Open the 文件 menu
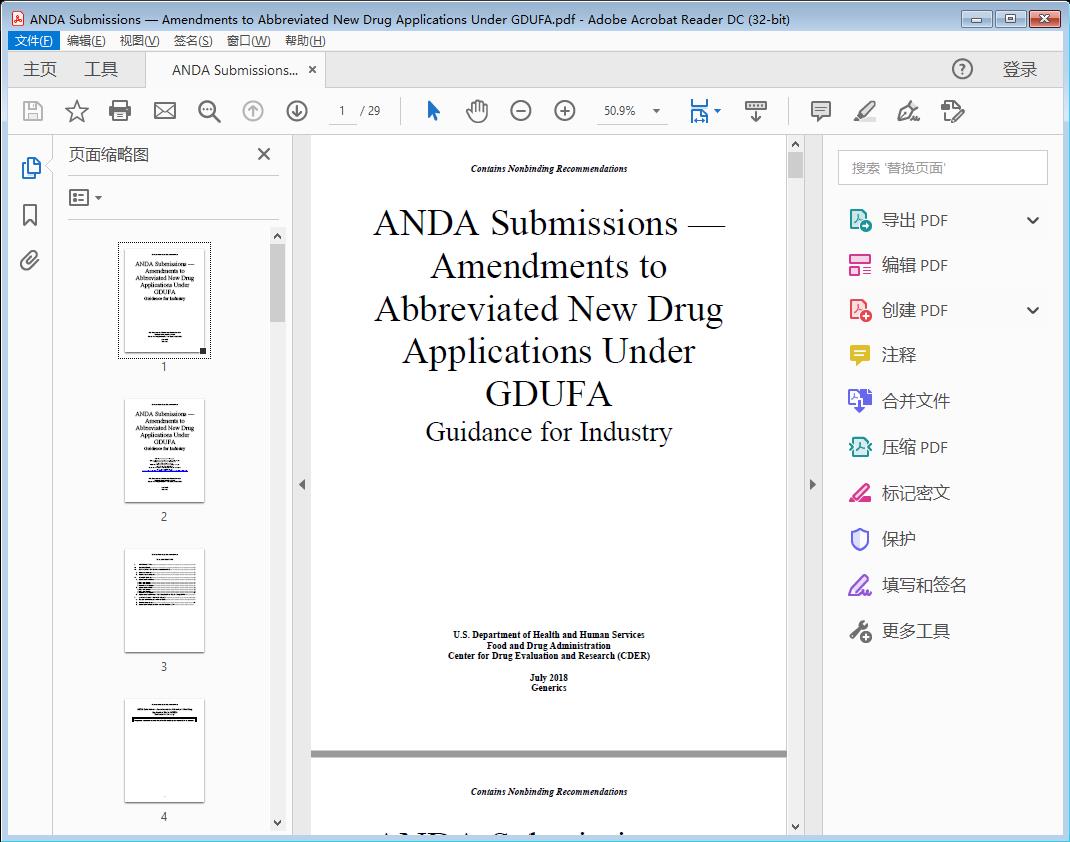1070x842 pixels. 33,40
